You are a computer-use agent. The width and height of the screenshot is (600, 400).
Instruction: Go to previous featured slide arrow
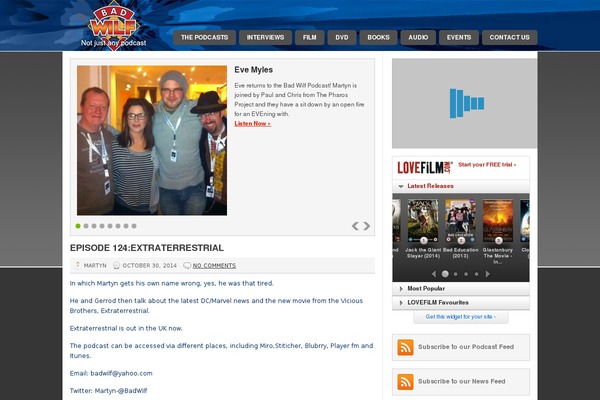point(355,226)
